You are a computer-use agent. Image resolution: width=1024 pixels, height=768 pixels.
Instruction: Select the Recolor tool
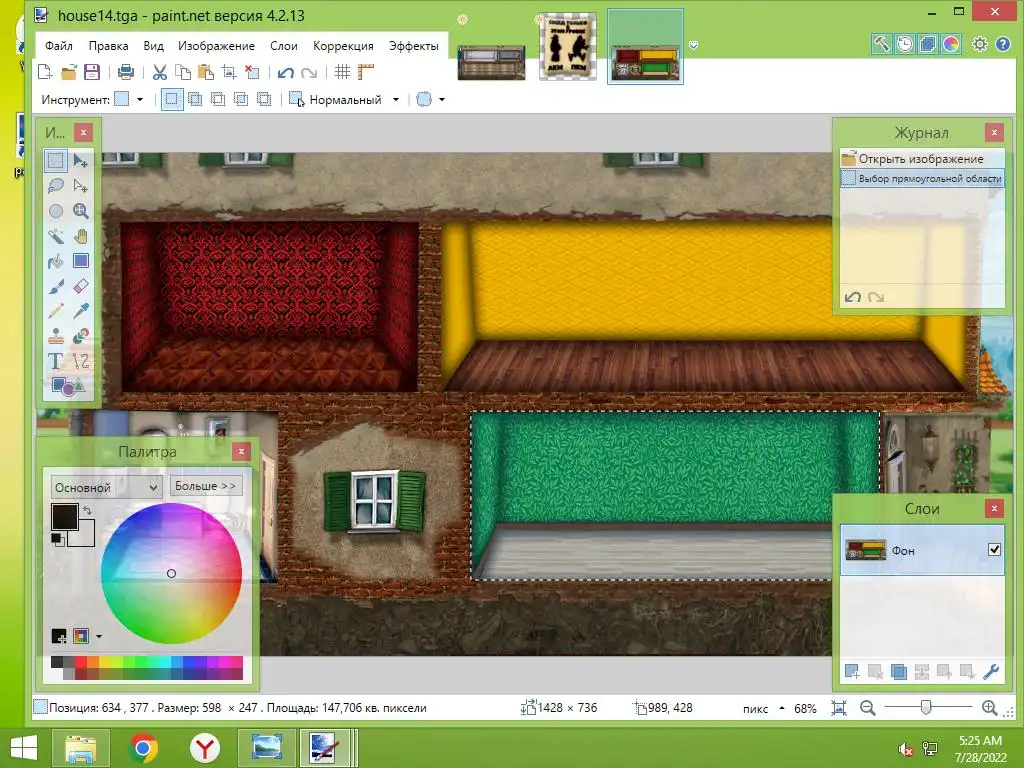coord(81,336)
